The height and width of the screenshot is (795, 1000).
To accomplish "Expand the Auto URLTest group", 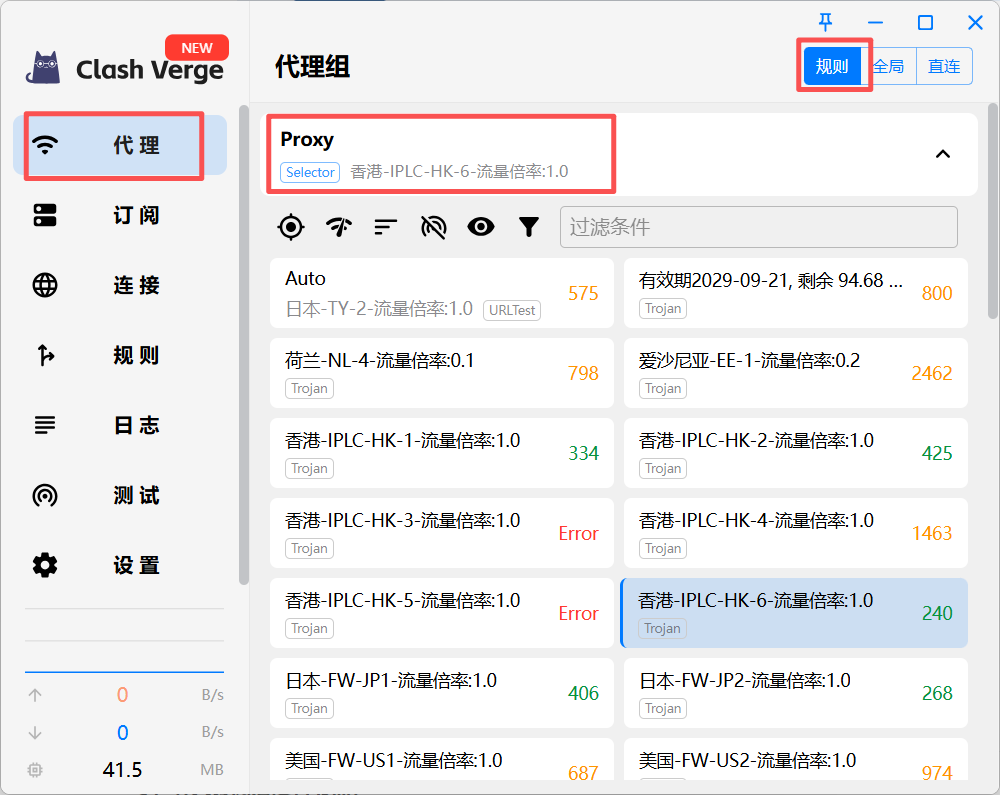I will (x=442, y=293).
